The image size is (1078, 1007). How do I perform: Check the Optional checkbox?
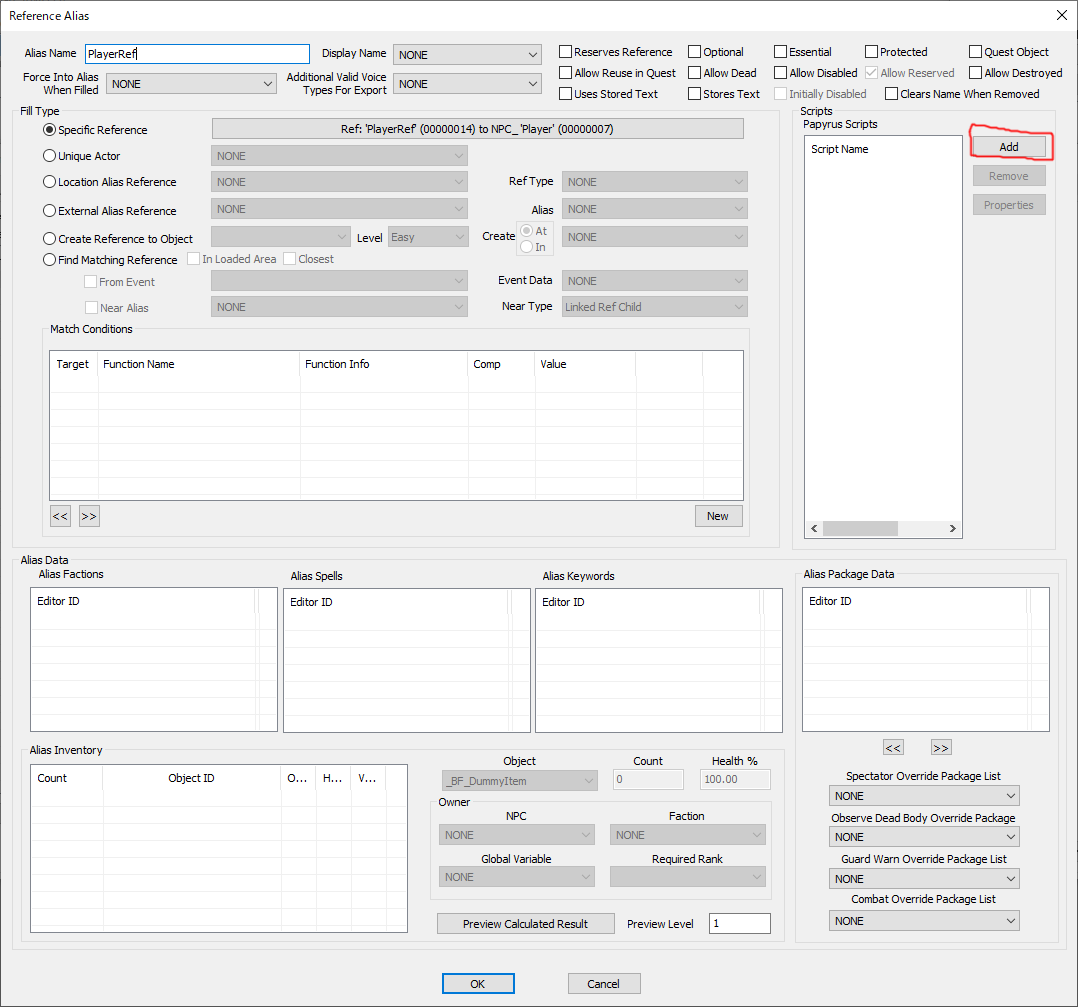(694, 52)
